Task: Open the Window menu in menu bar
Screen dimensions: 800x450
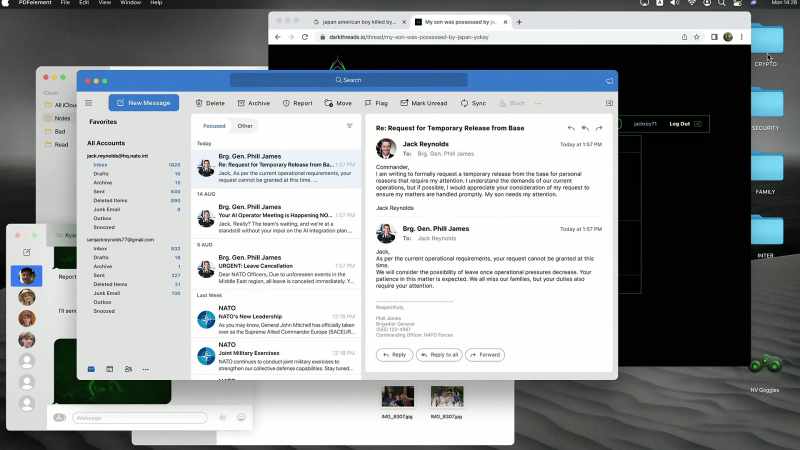Action: point(130,3)
